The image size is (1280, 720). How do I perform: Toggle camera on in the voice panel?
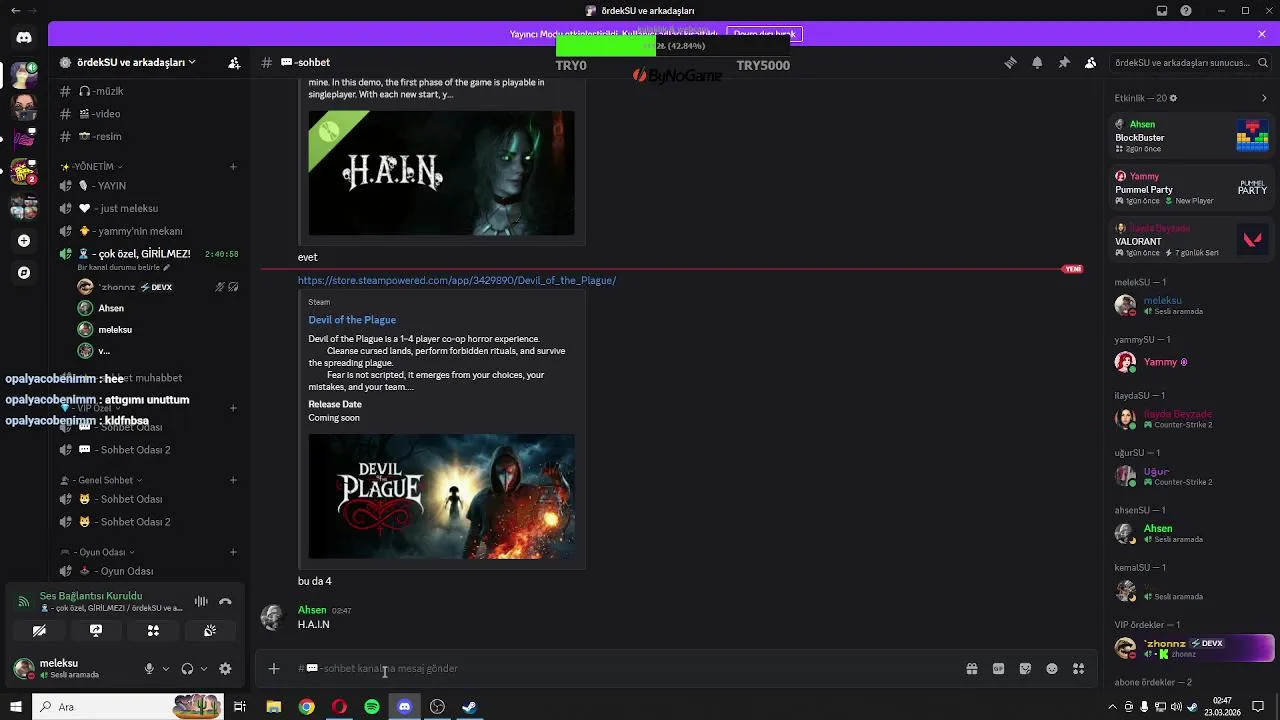coord(39,631)
